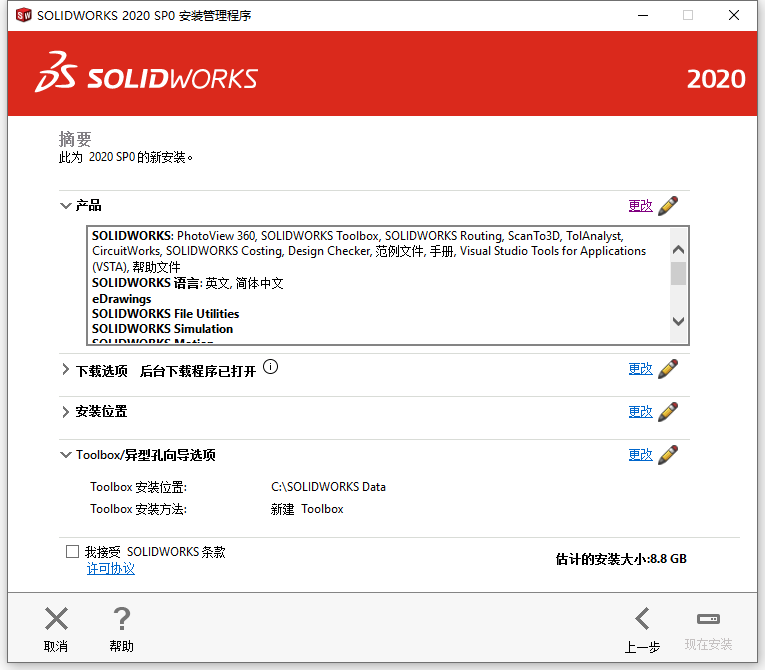Click the Toolbox 安装位置: label
This screenshot has width=765, height=670.
pos(139,487)
